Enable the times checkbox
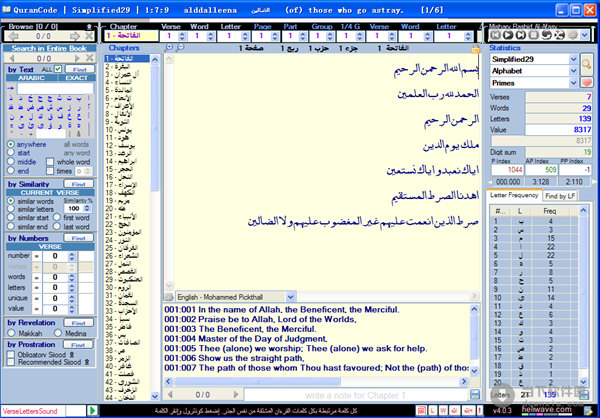600x418 pixels. (50, 171)
